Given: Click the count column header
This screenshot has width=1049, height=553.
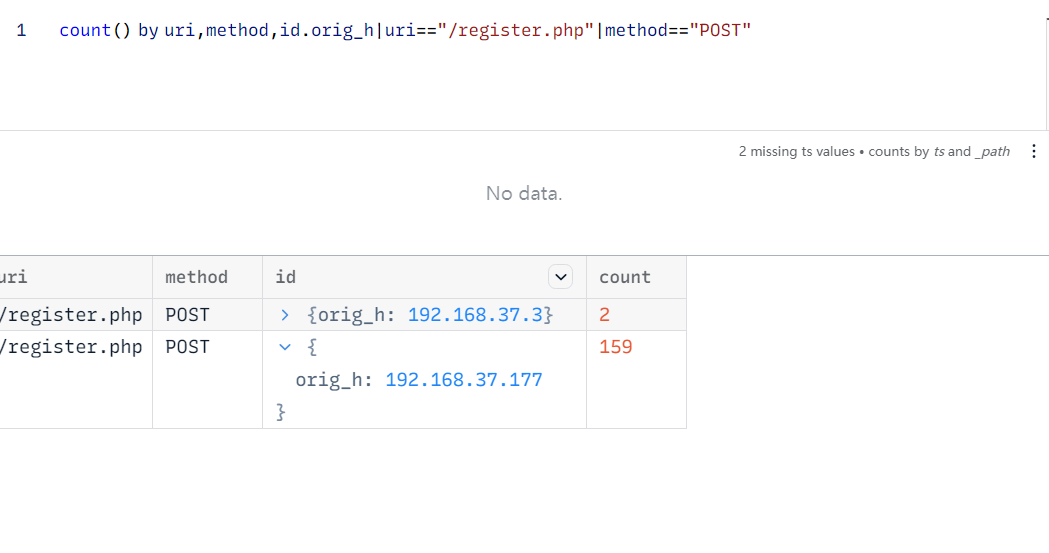Looking at the screenshot, I should click(625, 277).
